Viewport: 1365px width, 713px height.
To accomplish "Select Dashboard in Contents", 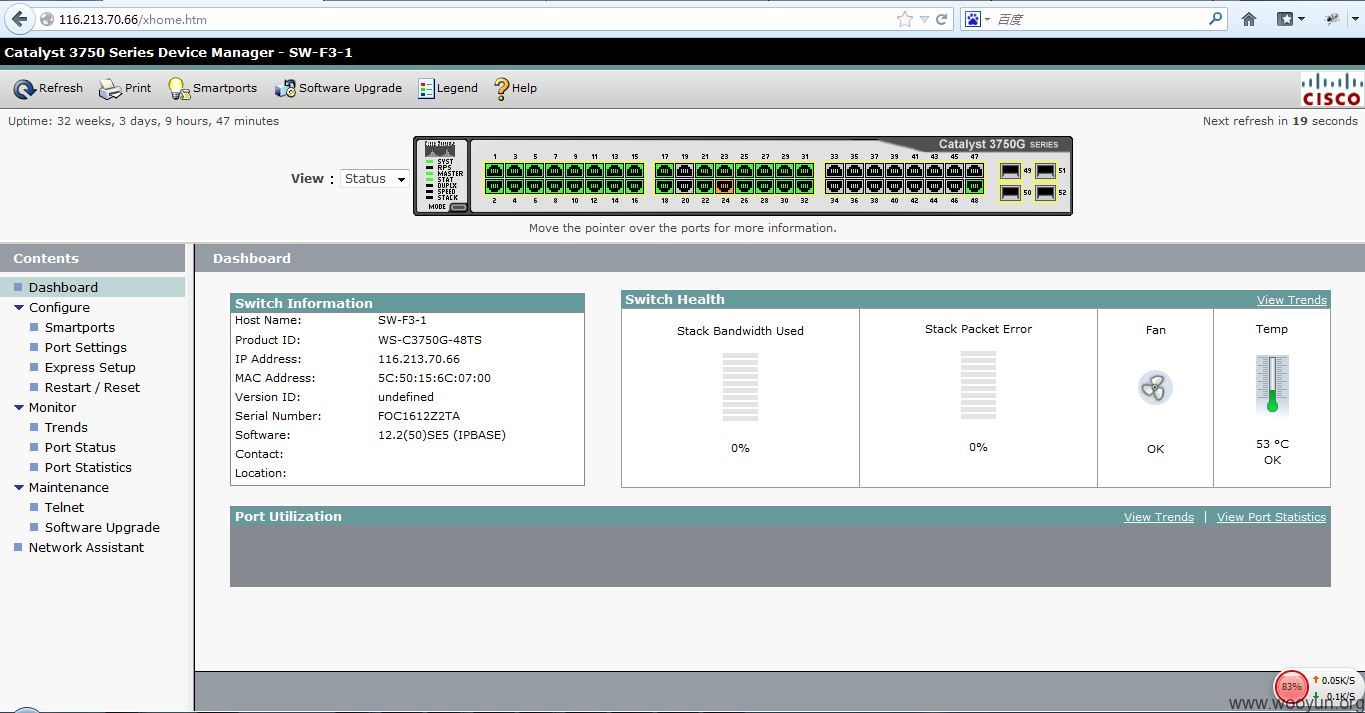I will click(63, 287).
